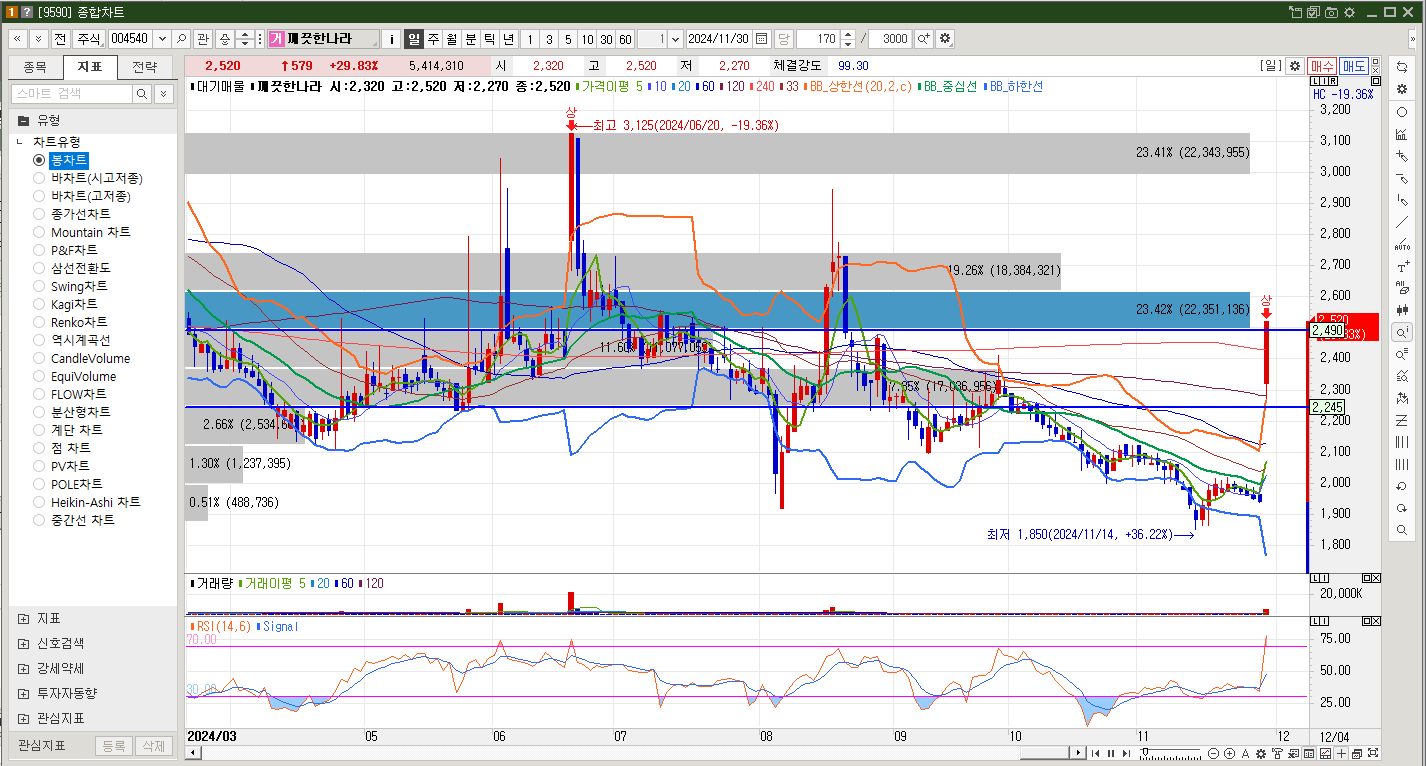Click the title bar gear icon

[x=1349, y=12]
